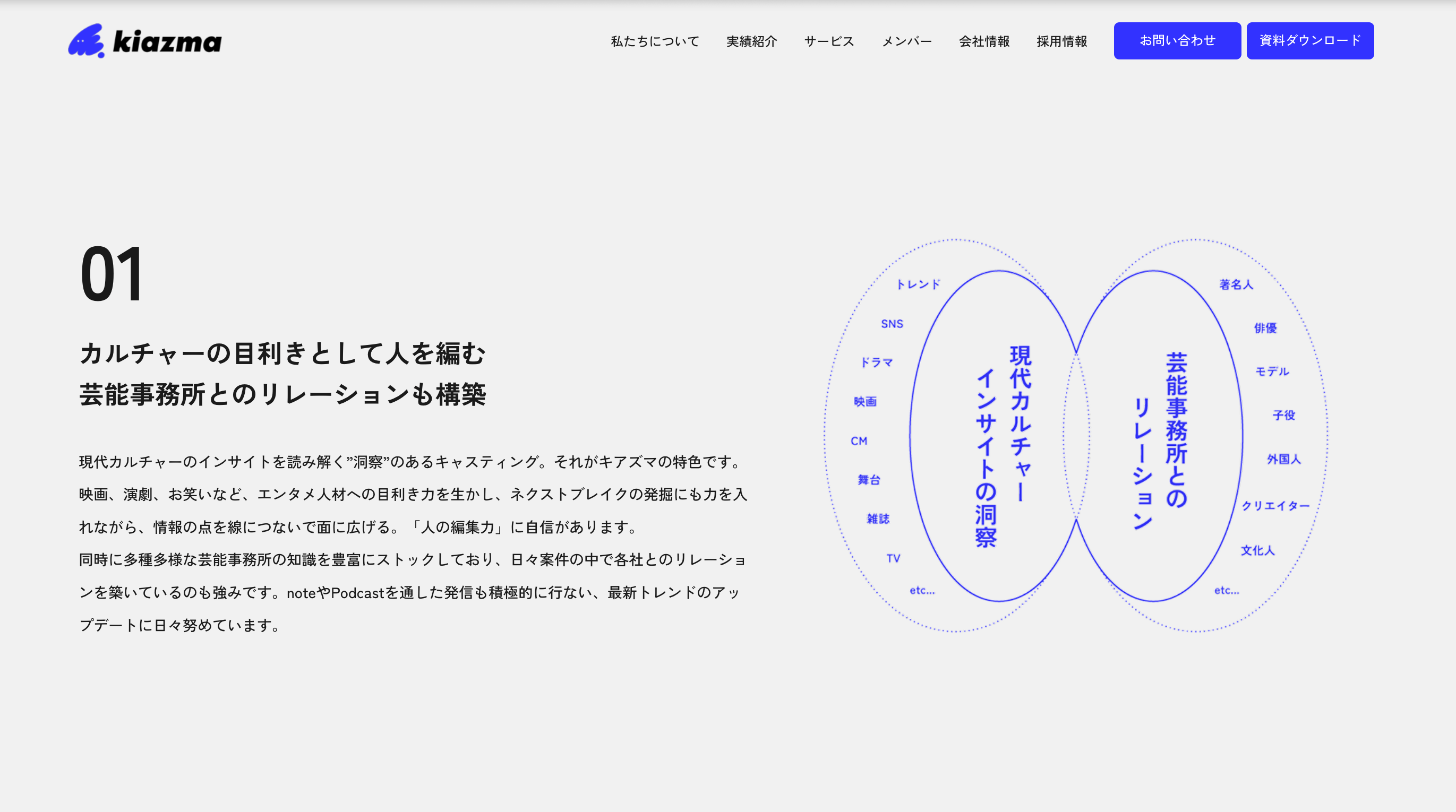The image size is (1456, 812).
Task: Open the 私たちについて menu item
Action: [655, 41]
